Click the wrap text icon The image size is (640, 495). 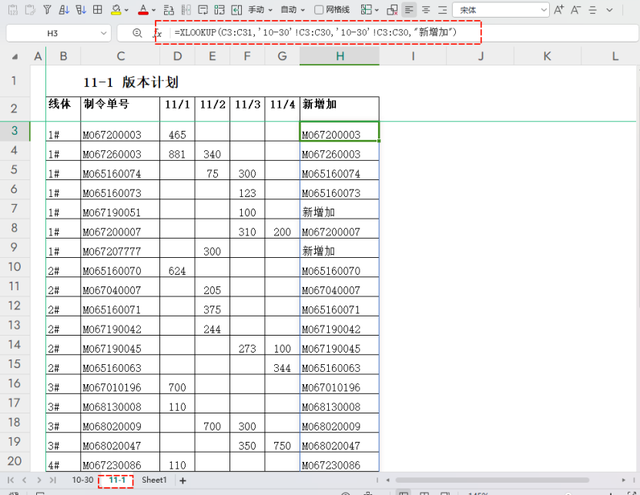point(202,10)
